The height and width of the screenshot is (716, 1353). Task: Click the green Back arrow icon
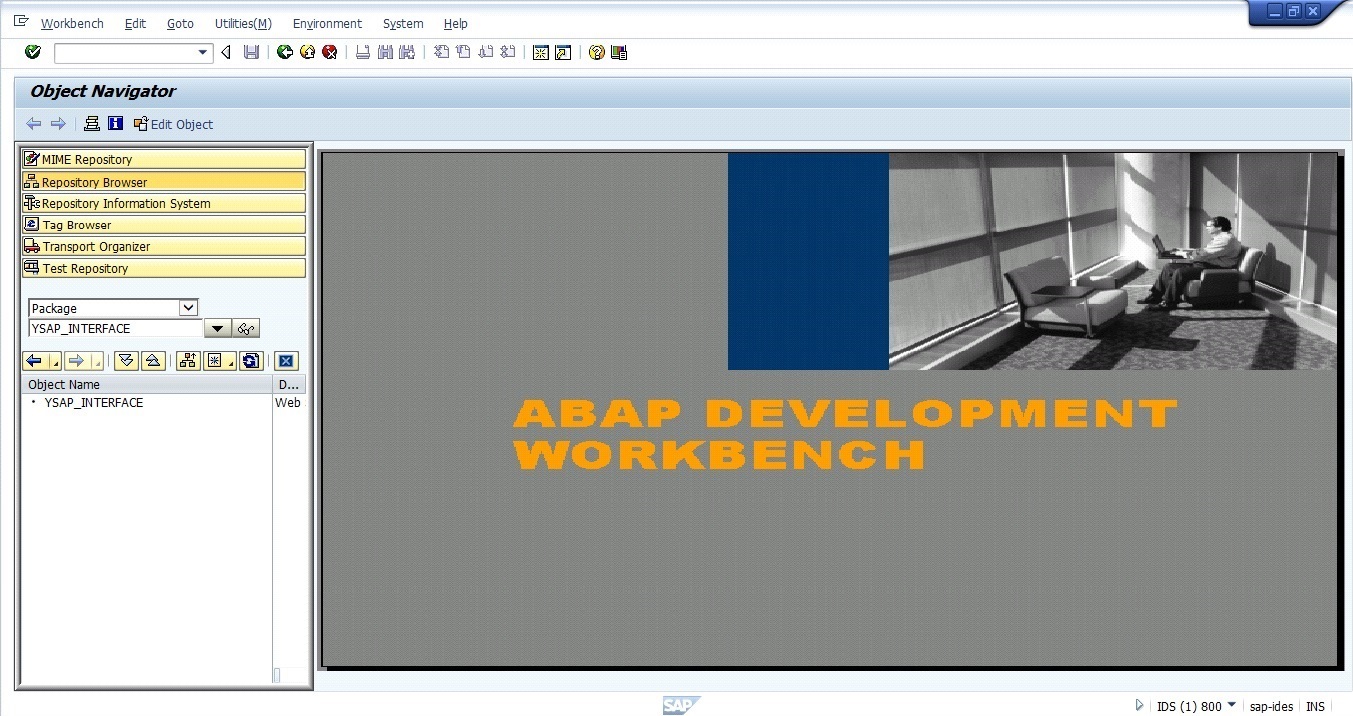pos(285,52)
